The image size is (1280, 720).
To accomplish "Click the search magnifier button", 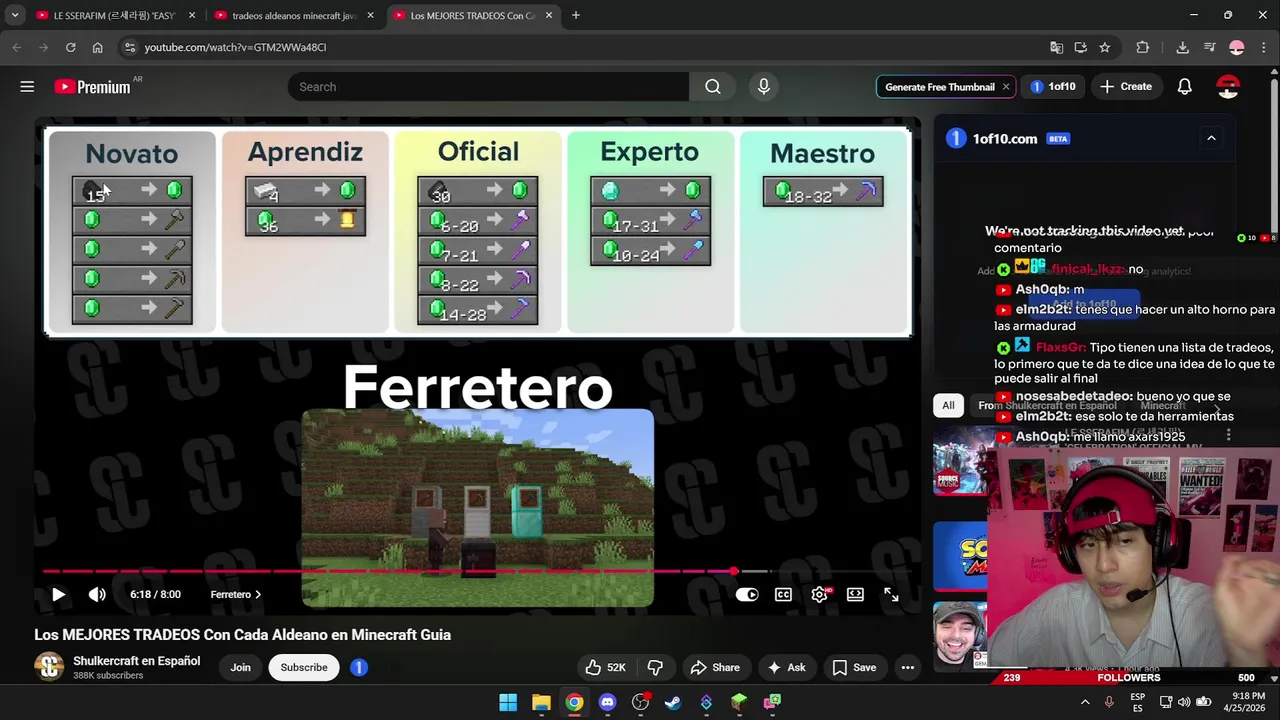I will (713, 87).
